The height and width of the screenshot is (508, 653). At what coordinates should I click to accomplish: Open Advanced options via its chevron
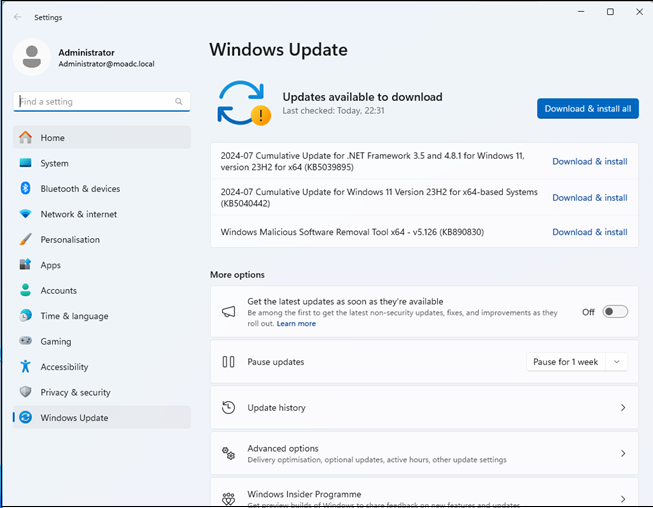[623, 453]
